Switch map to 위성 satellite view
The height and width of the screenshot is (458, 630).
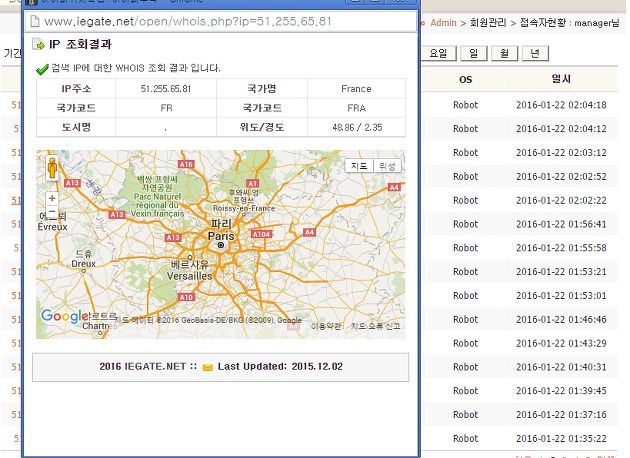(387, 166)
